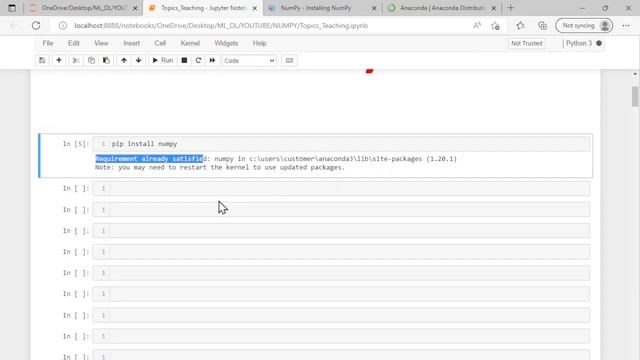The image size is (640, 360).
Task: Open browser settings and more menu
Action: tap(626, 26)
